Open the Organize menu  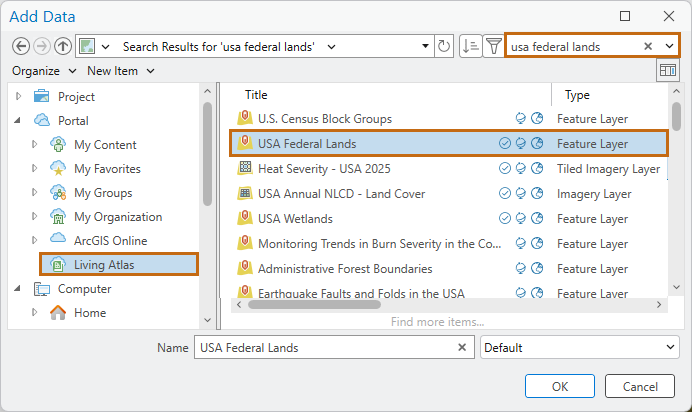click(x=44, y=71)
